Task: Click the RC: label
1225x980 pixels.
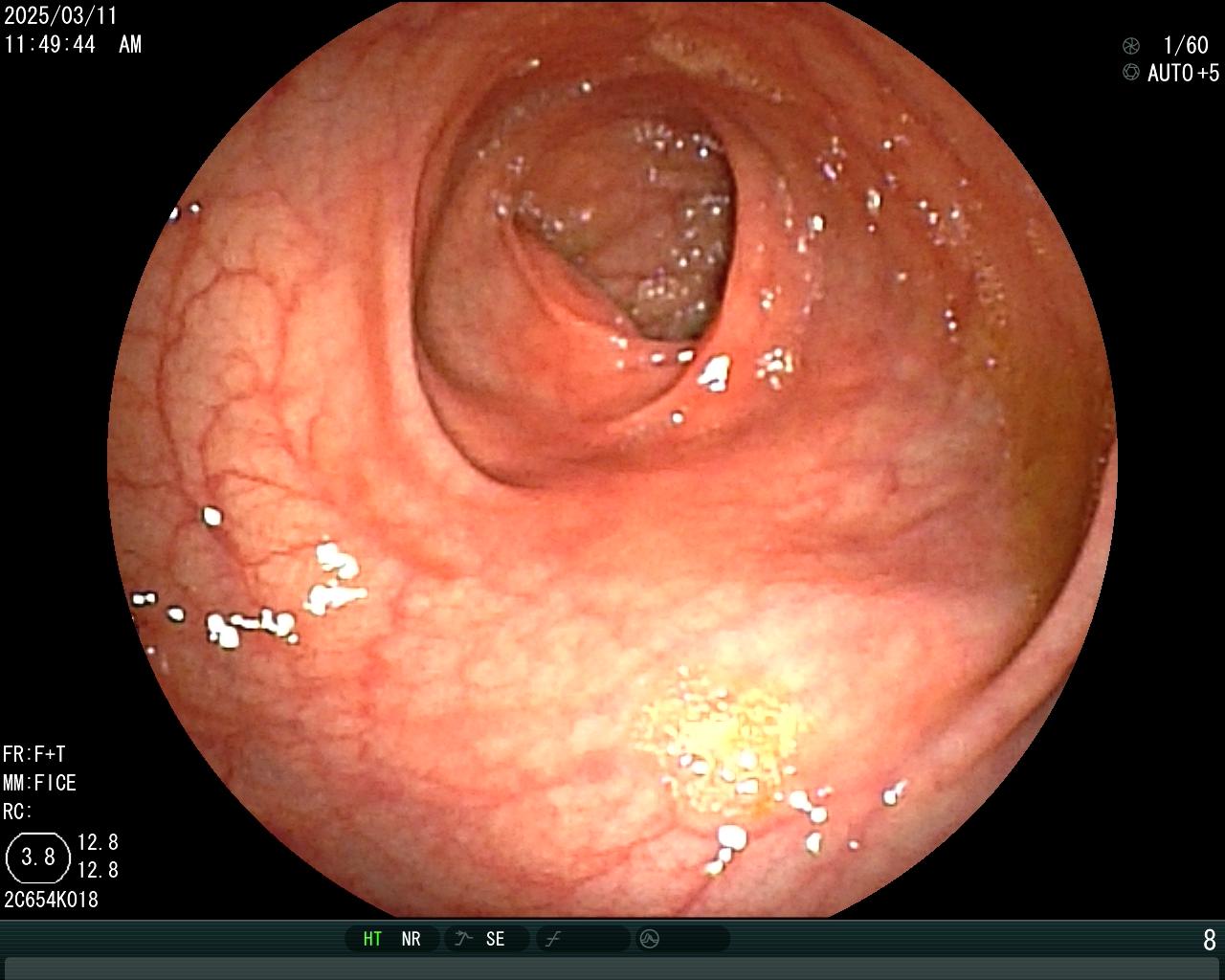Action: (17, 812)
